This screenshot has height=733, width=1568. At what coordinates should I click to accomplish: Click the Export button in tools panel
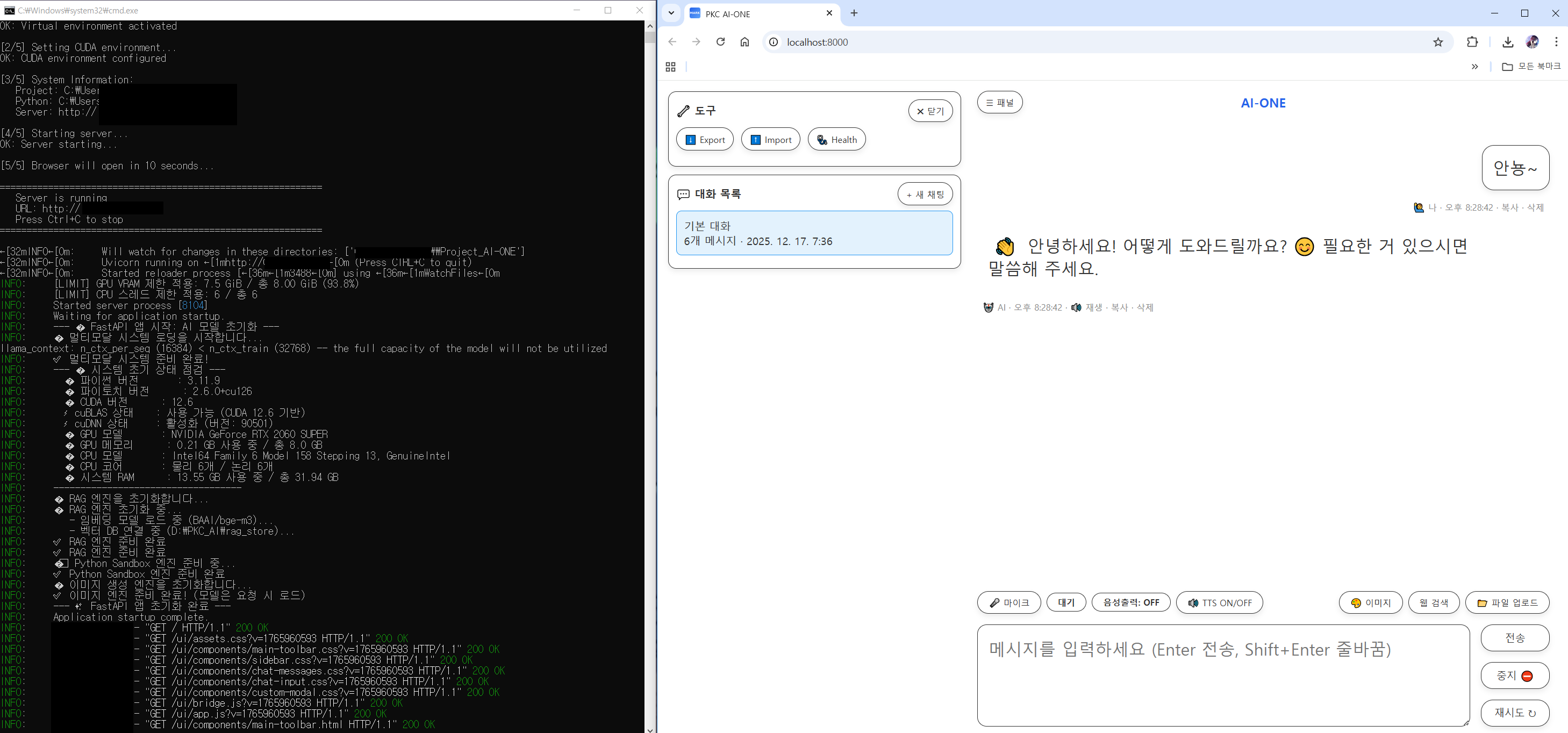pyautogui.click(x=705, y=140)
